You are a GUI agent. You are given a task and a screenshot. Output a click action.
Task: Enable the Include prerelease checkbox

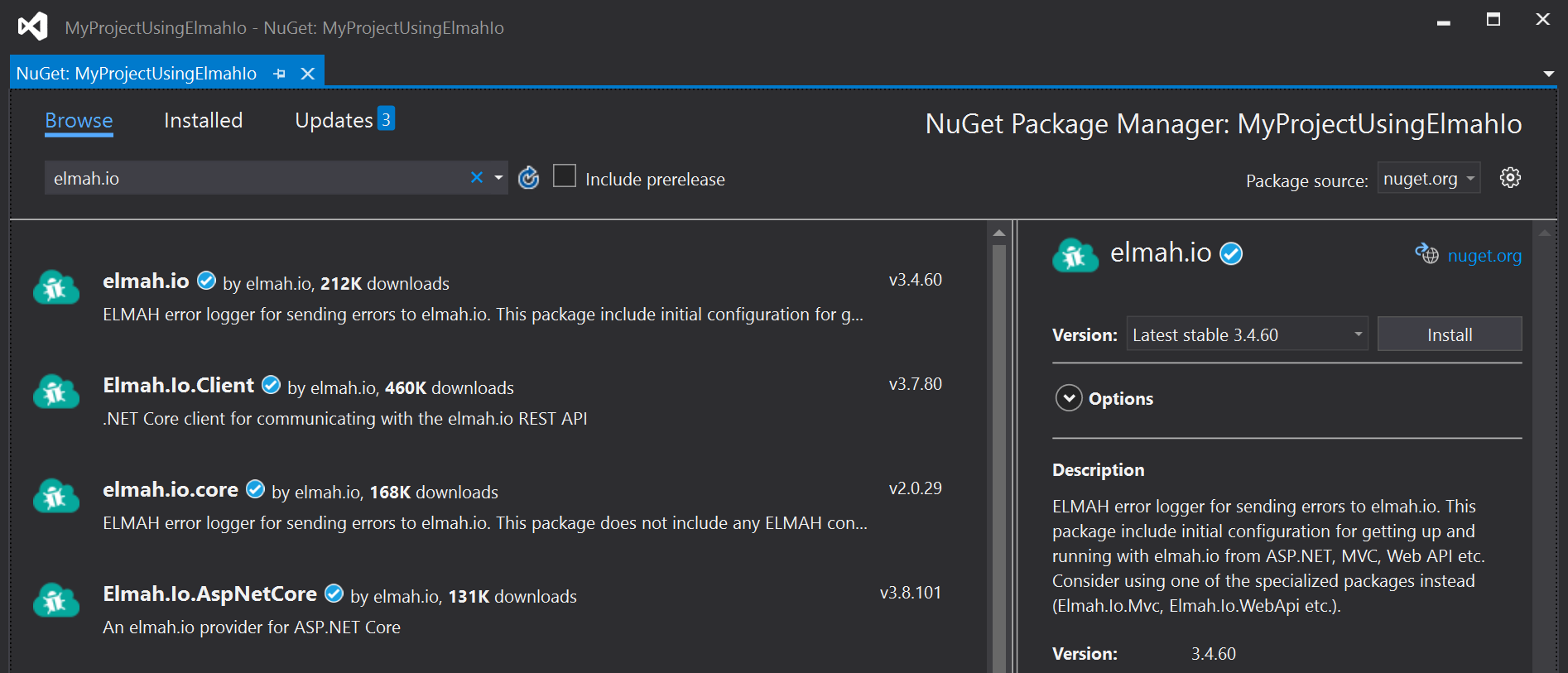565,176
